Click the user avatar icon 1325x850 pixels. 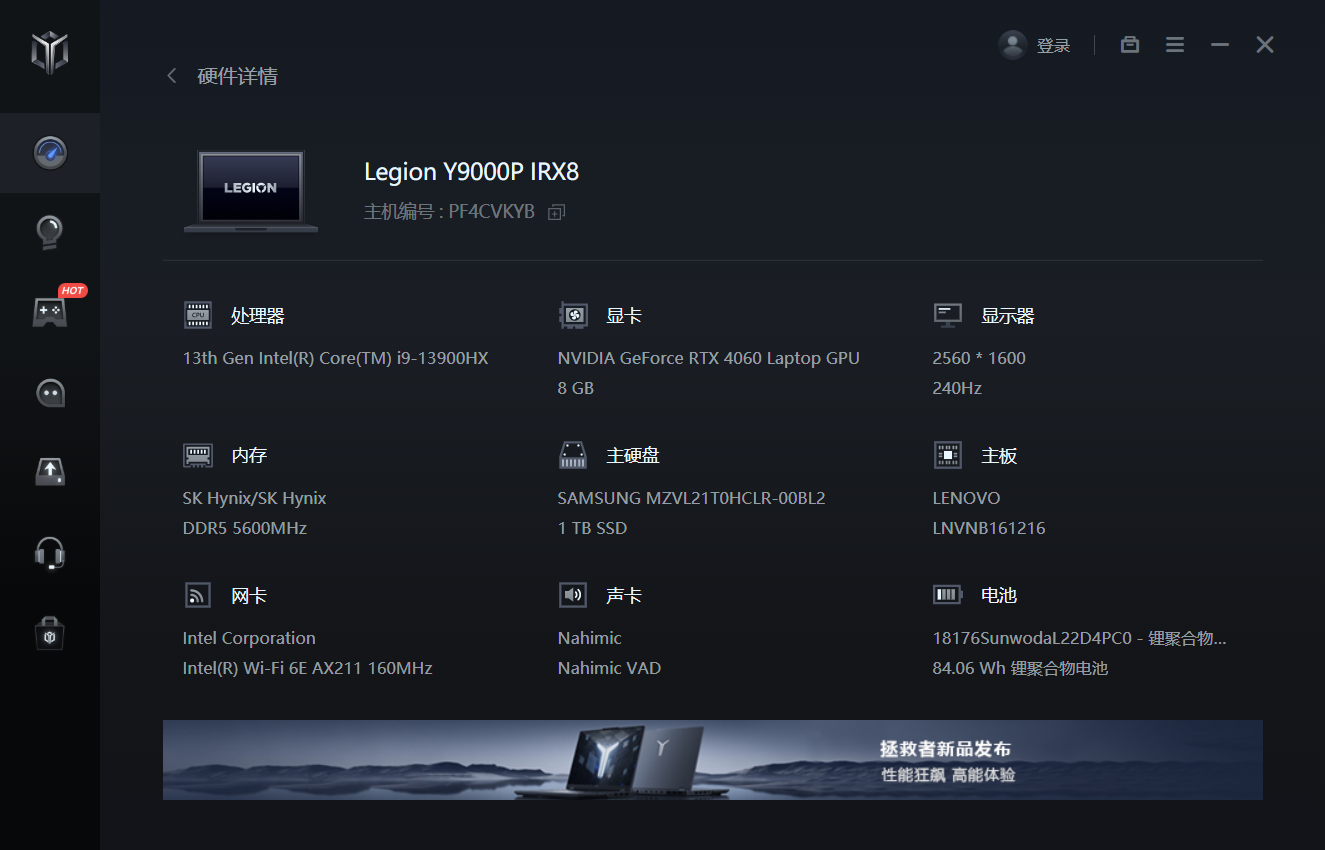click(x=1013, y=45)
